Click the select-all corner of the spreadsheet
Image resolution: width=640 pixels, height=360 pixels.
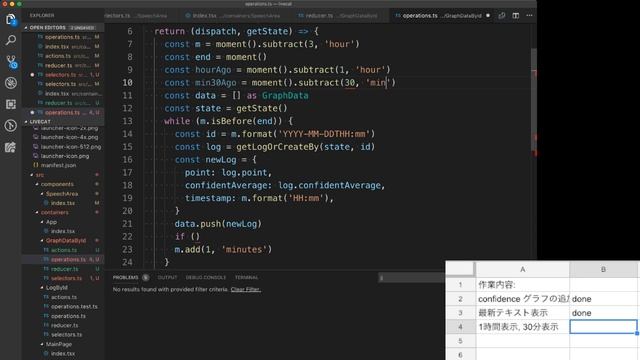coord(460,269)
